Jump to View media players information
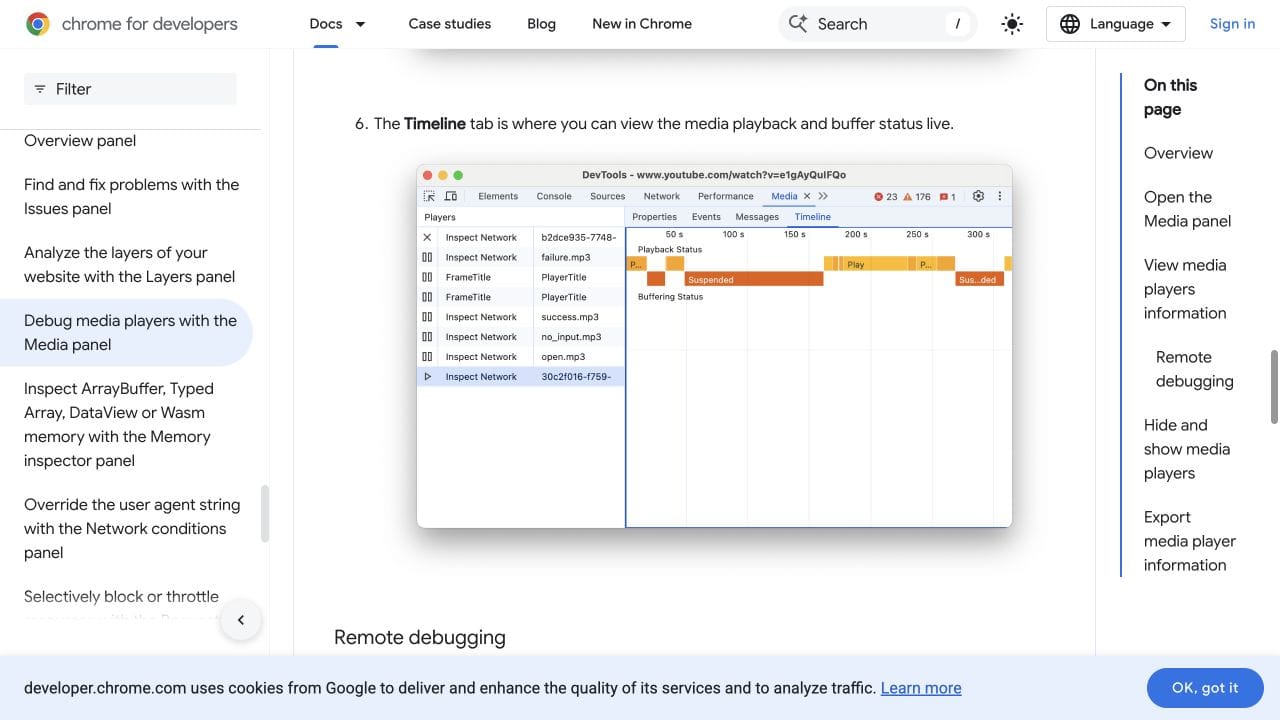The height and width of the screenshot is (720, 1280). pyautogui.click(x=1185, y=289)
